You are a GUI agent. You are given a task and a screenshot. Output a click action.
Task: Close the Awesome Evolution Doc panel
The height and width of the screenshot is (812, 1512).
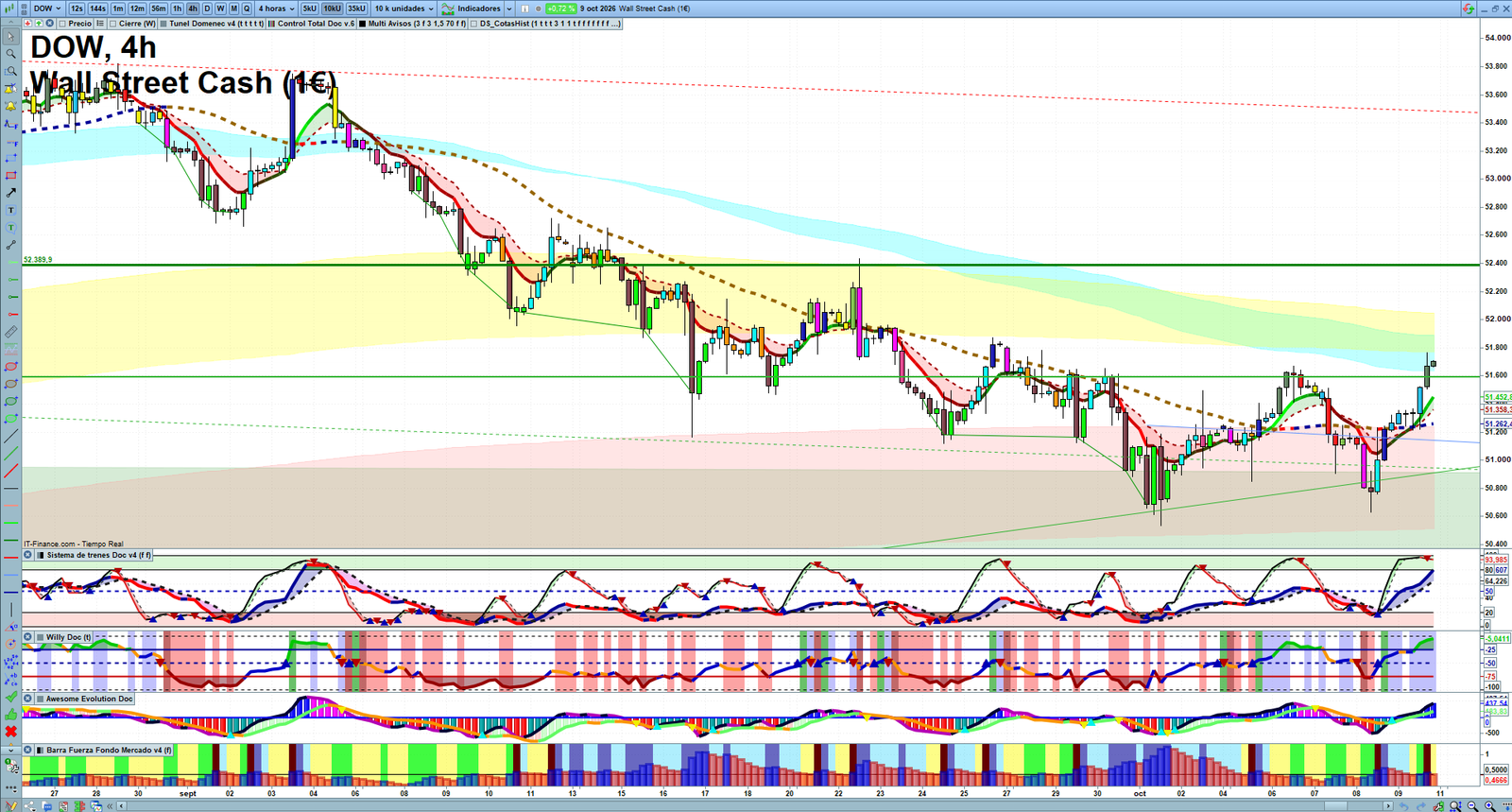point(28,699)
